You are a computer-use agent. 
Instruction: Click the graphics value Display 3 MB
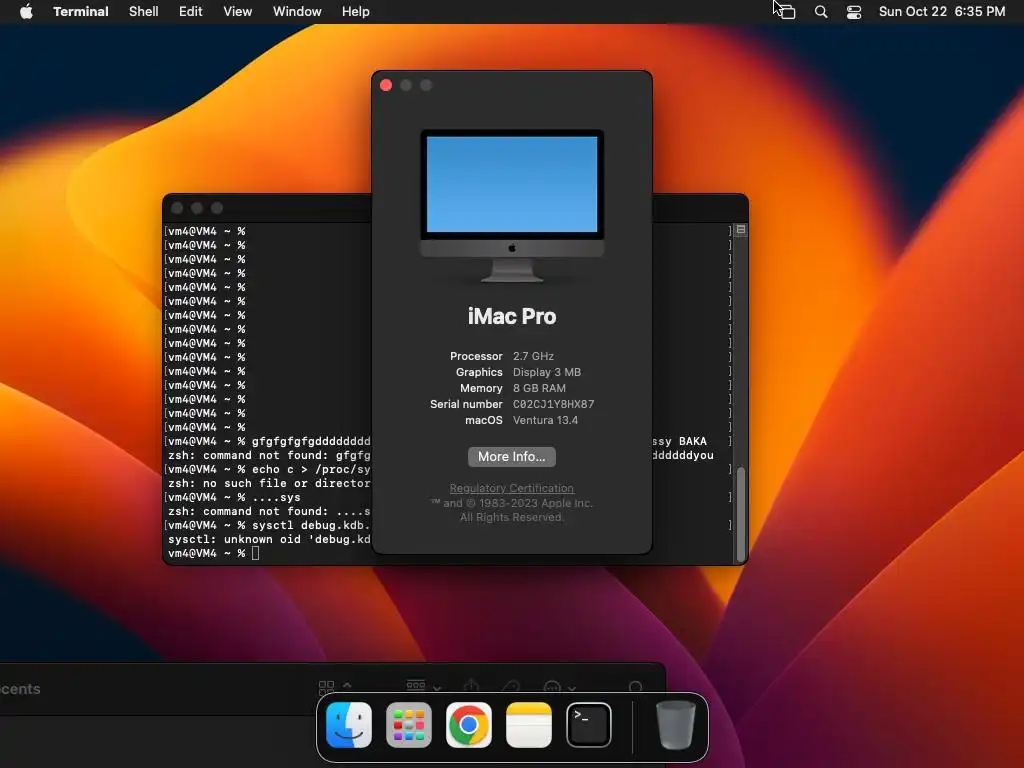coord(547,372)
